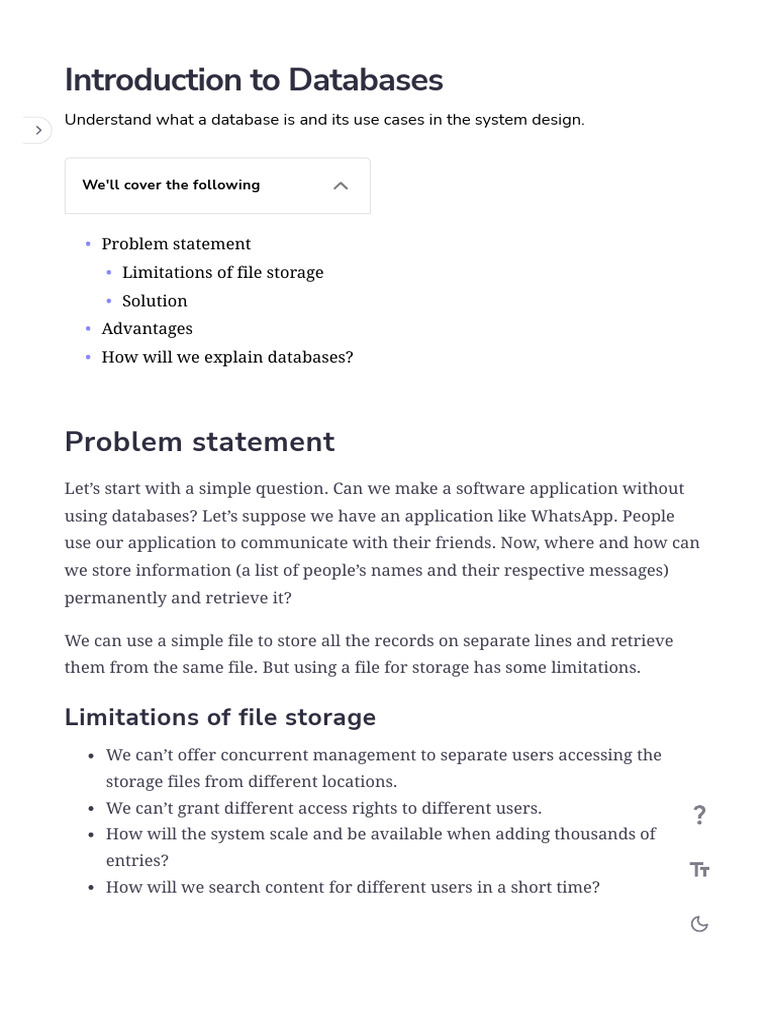Click the Introduction to Databases title
This screenshot has height=1024, width=768.
(253, 80)
